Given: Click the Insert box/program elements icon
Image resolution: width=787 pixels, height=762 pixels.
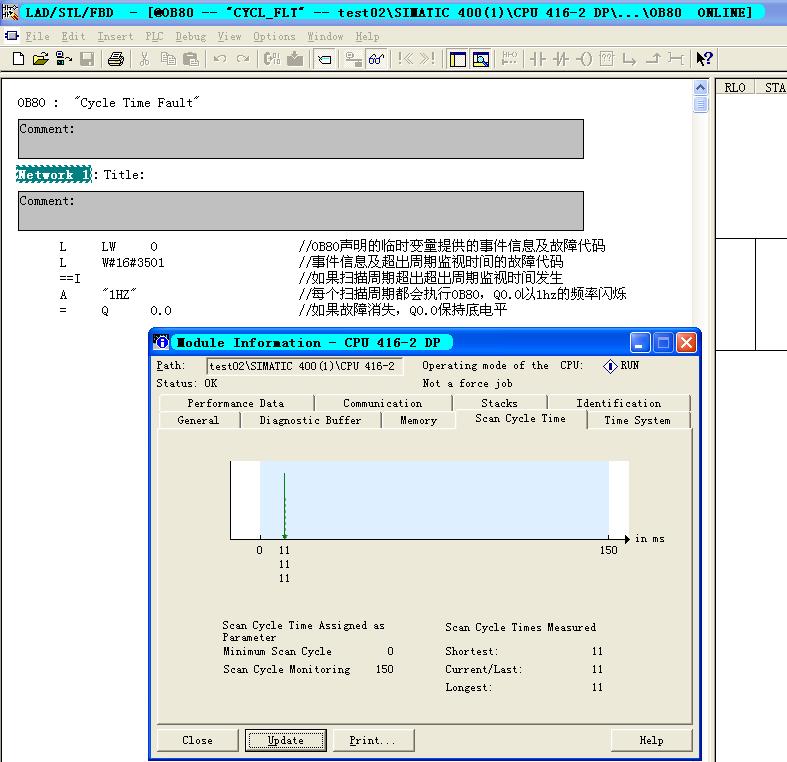Looking at the screenshot, I should tap(509, 59).
